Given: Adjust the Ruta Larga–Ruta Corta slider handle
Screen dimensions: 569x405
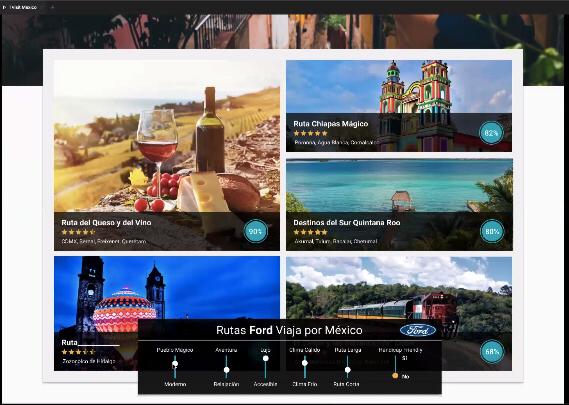Looking at the screenshot, I should pos(347,370).
